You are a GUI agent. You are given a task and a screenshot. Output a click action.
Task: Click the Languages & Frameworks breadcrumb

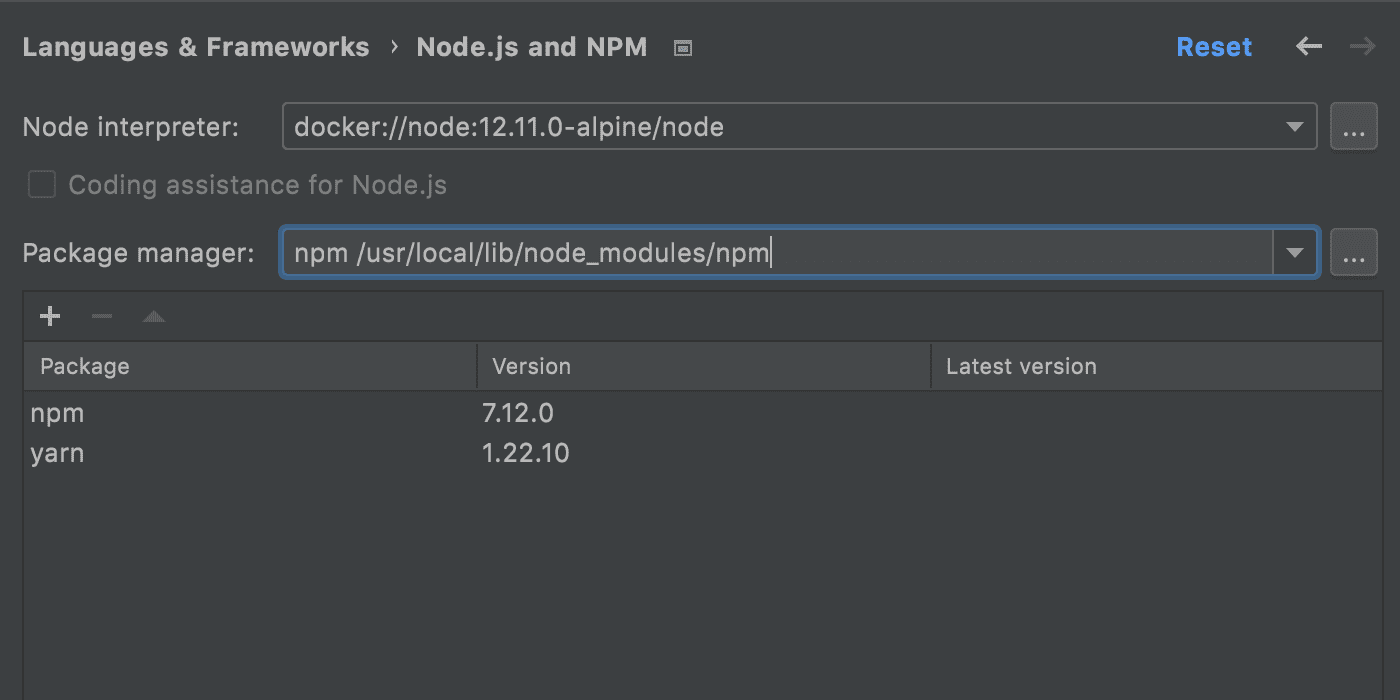[x=196, y=47]
